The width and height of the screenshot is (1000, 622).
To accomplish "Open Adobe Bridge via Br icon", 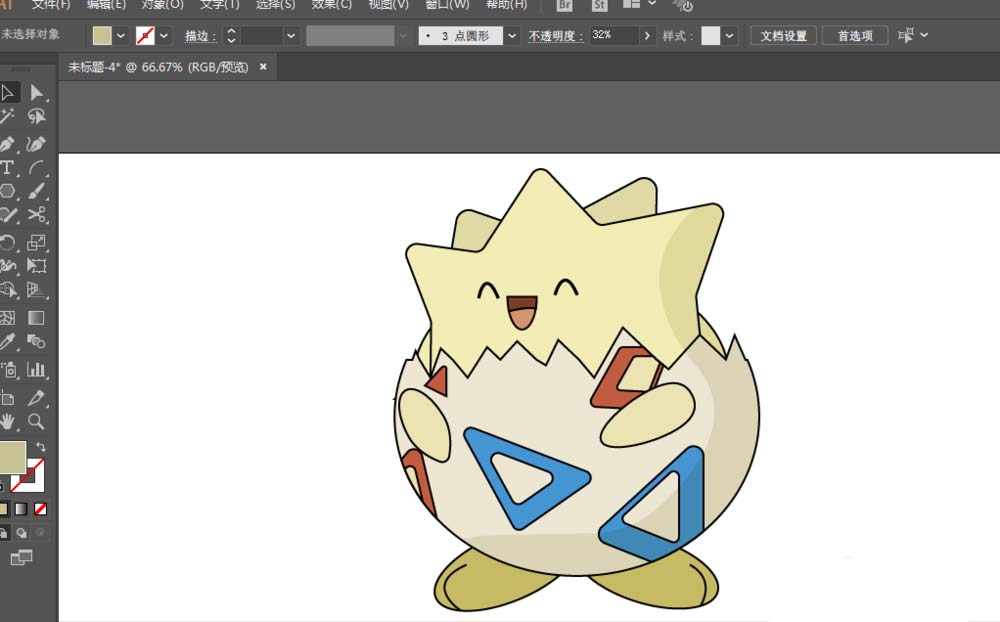I will pyautogui.click(x=564, y=6).
